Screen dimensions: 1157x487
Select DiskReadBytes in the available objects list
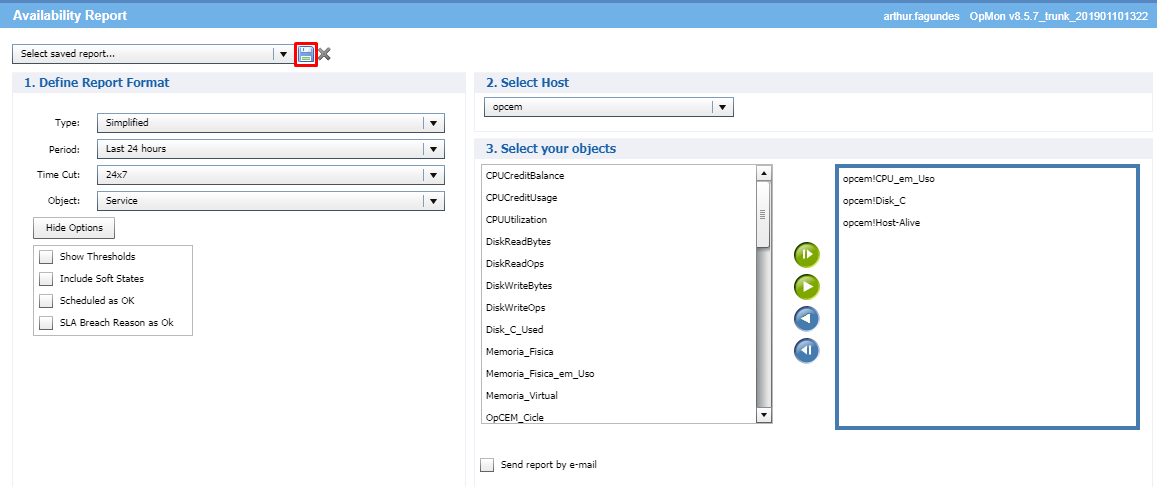tap(518, 242)
